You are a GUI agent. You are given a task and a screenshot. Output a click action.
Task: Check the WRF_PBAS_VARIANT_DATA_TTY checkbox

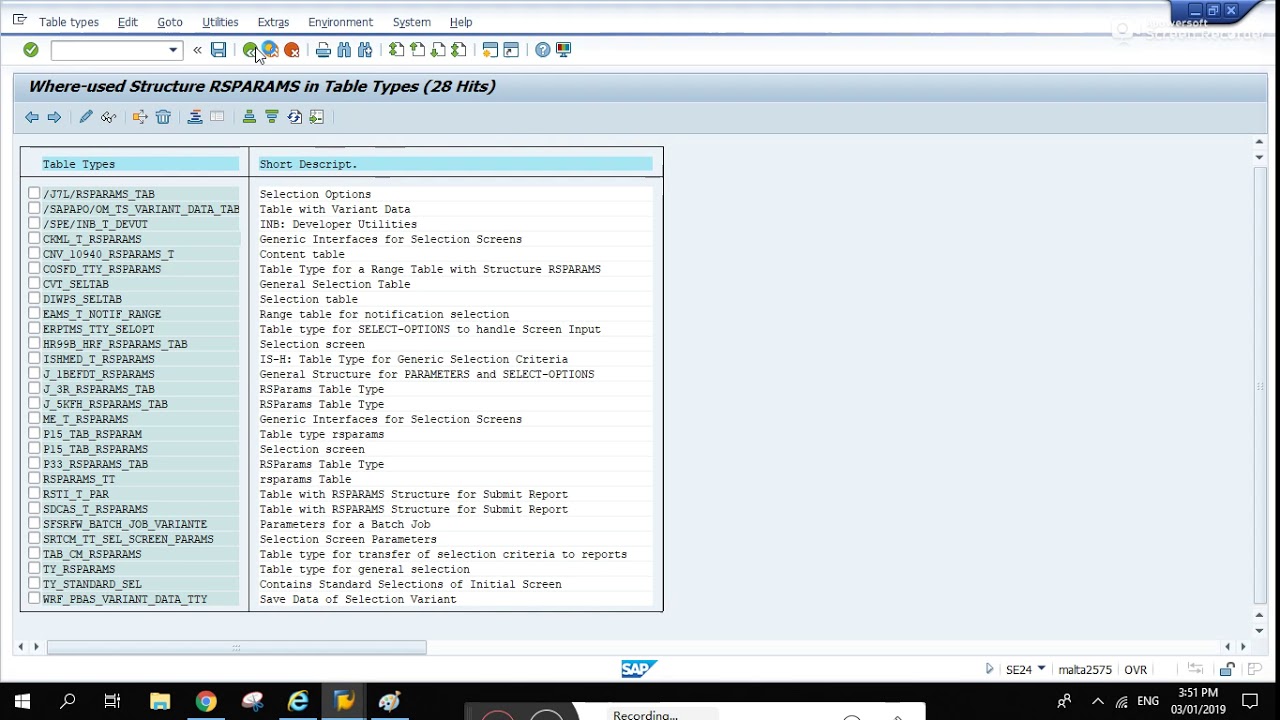[x=34, y=598]
